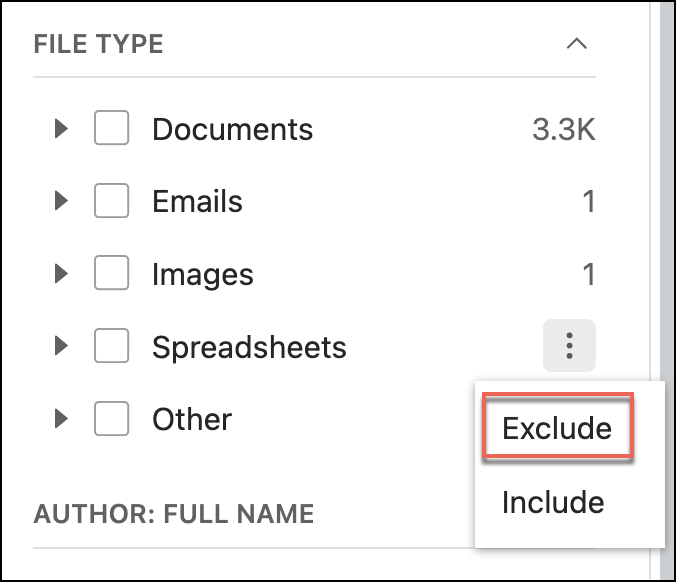Image resolution: width=676 pixels, height=582 pixels.
Task: Choose Exclude from the popup menu
Action: point(557,428)
